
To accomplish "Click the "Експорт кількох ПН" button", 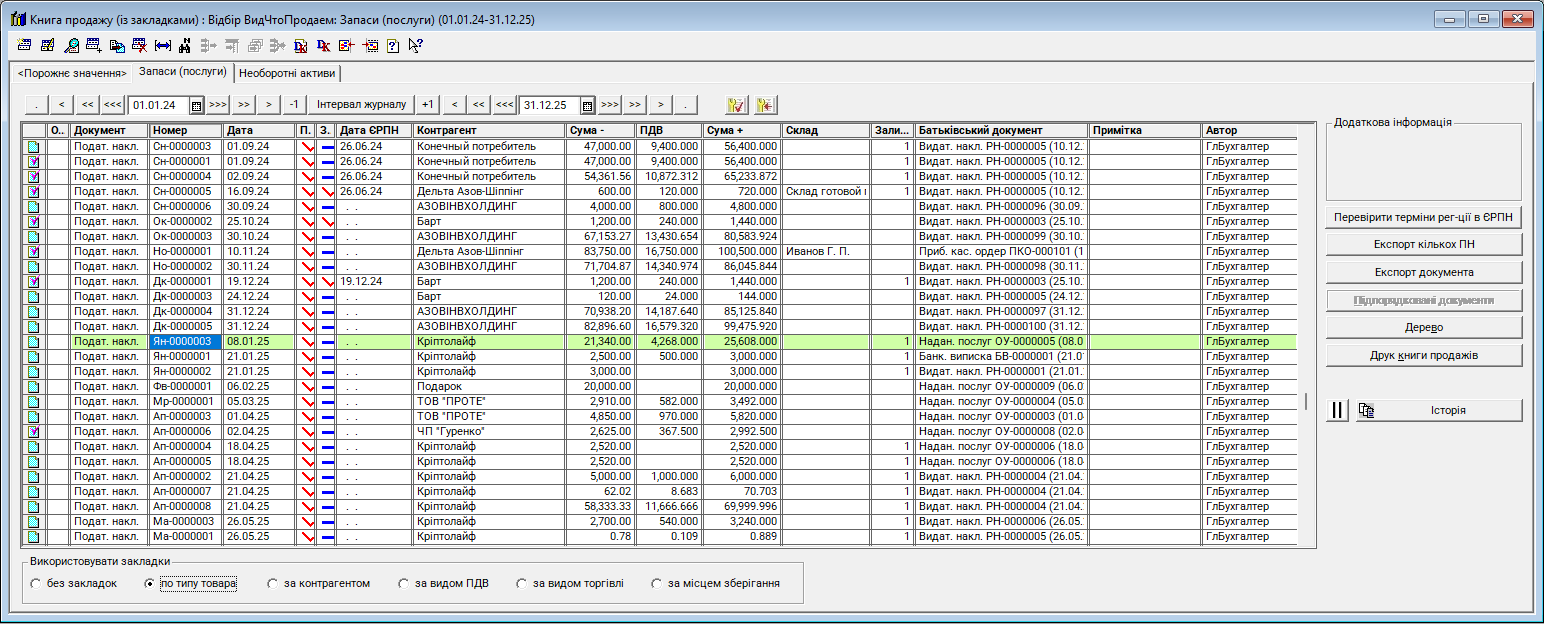I will [1423, 244].
